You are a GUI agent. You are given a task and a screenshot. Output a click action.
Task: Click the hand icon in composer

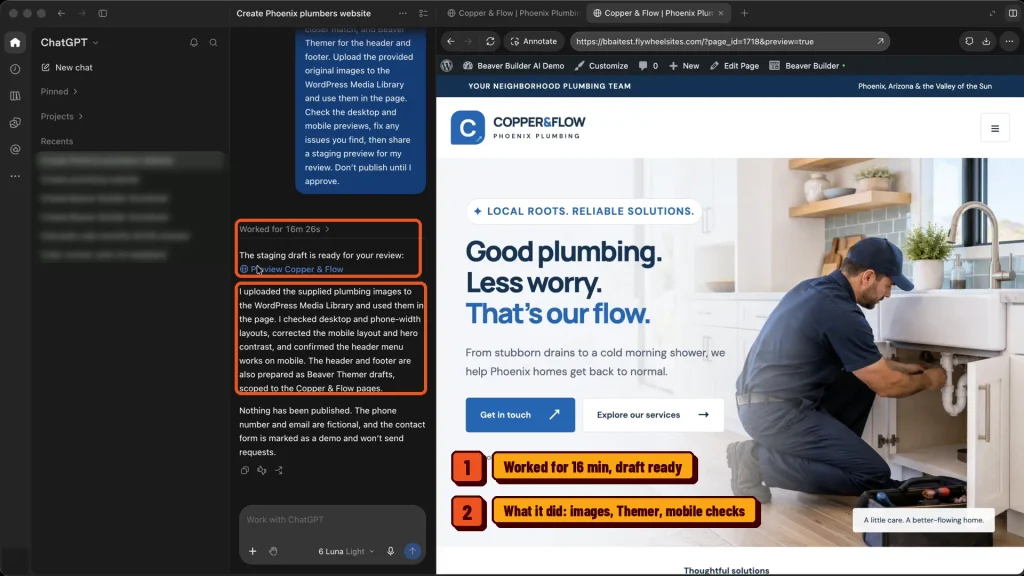pos(273,551)
